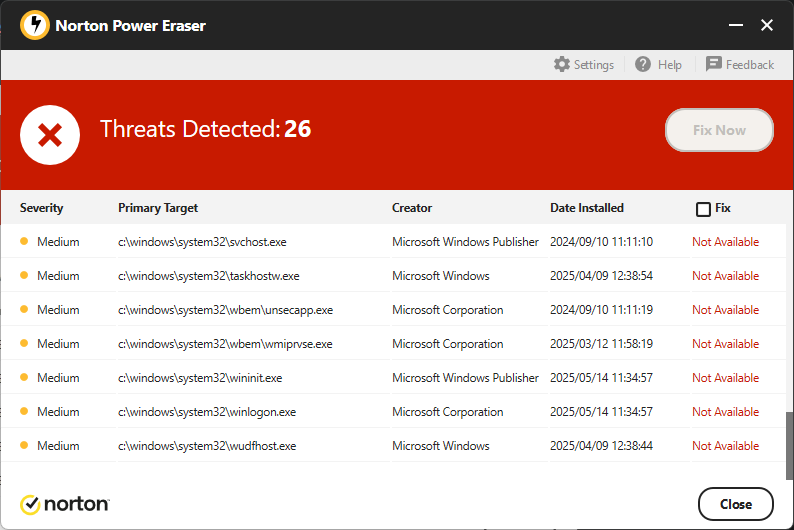Click the Norton checkmark logo at bottom
The height and width of the screenshot is (530, 794).
30,504
